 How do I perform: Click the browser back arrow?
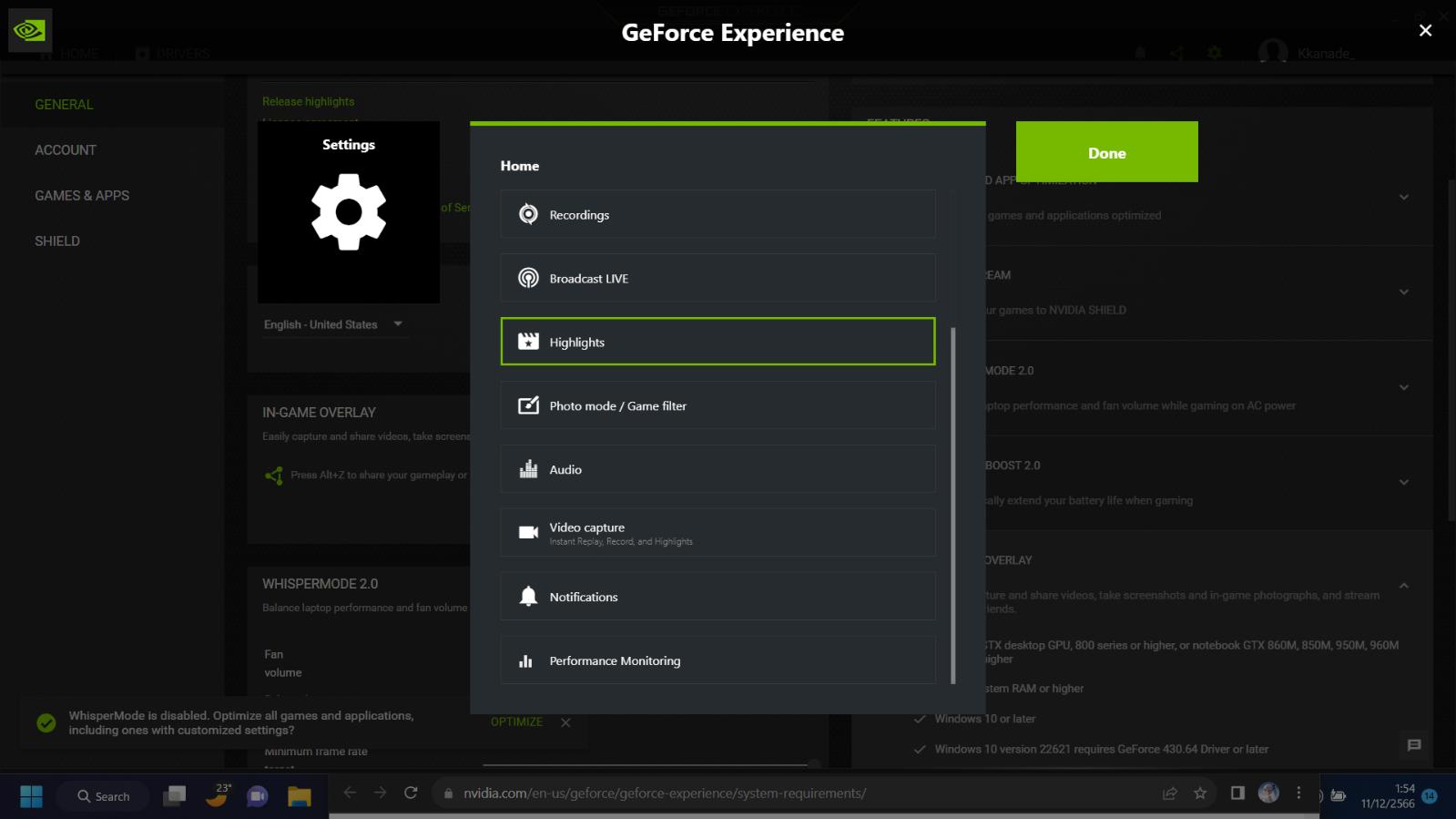[350, 793]
